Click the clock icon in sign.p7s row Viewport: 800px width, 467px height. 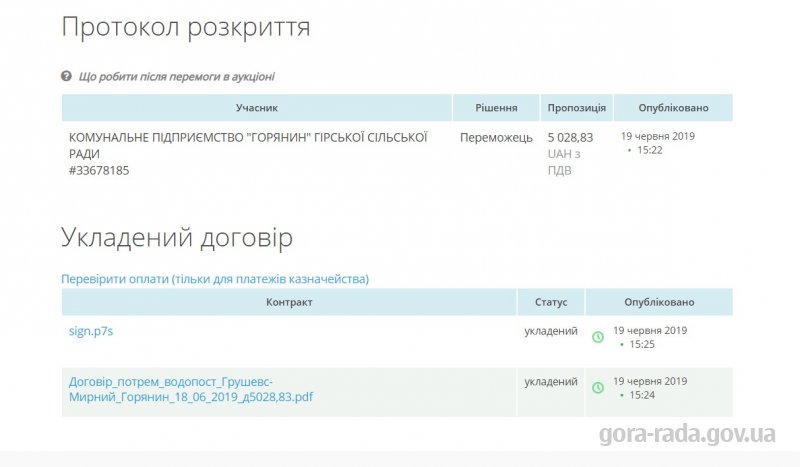598,337
